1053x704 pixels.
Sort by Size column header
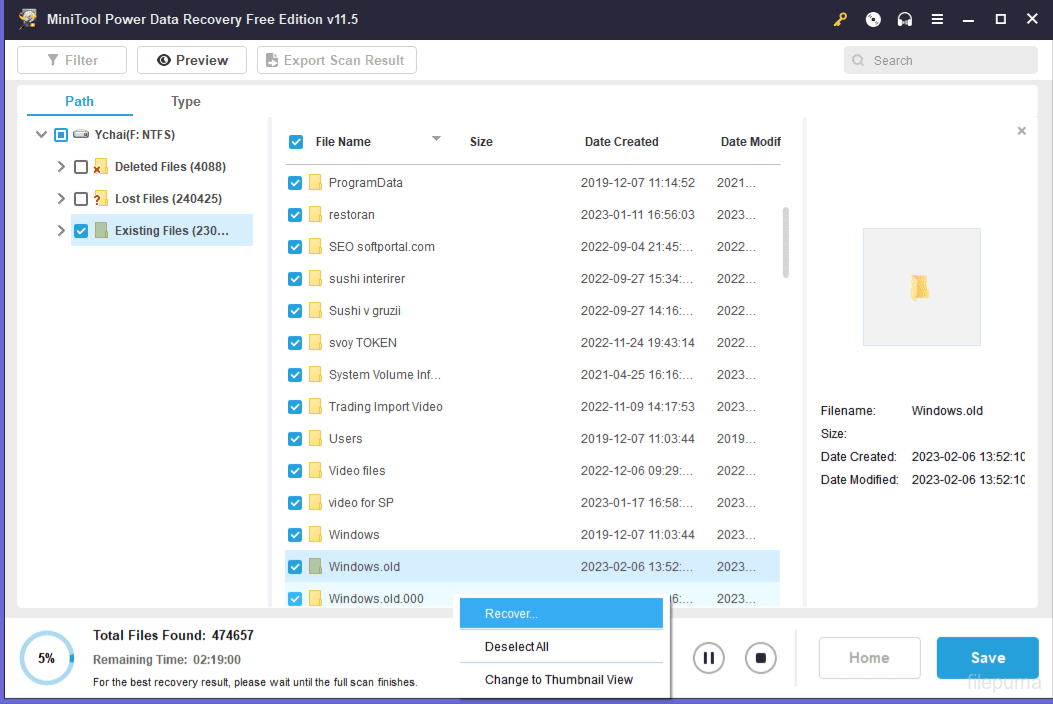click(x=481, y=142)
